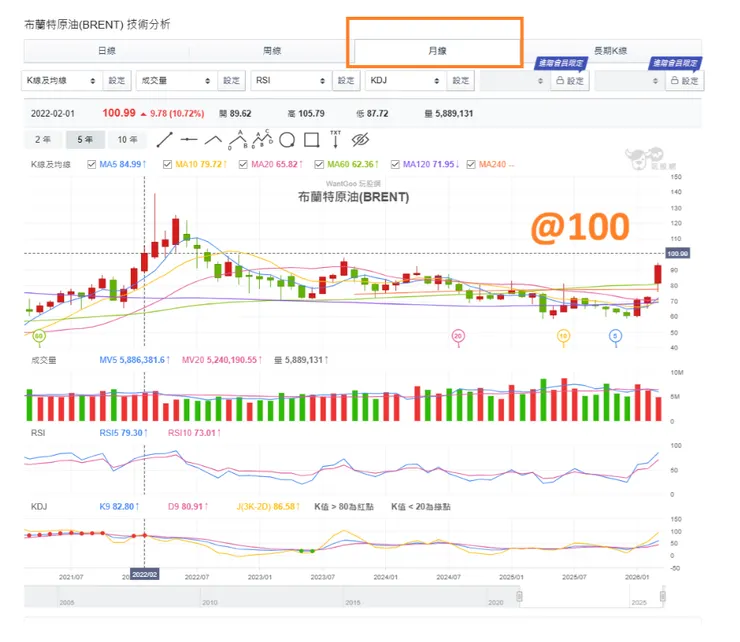The image size is (740, 642).
Task: Select the circle drawing tool
Action: (x=287, y=140)
